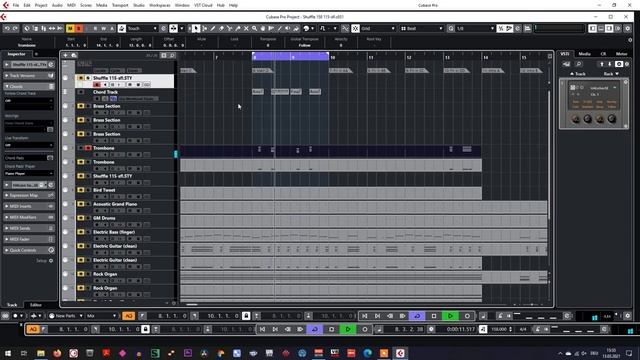
Task: Select the Draw pencil tool
Action: pyautogui.click(x=213, y=28)
